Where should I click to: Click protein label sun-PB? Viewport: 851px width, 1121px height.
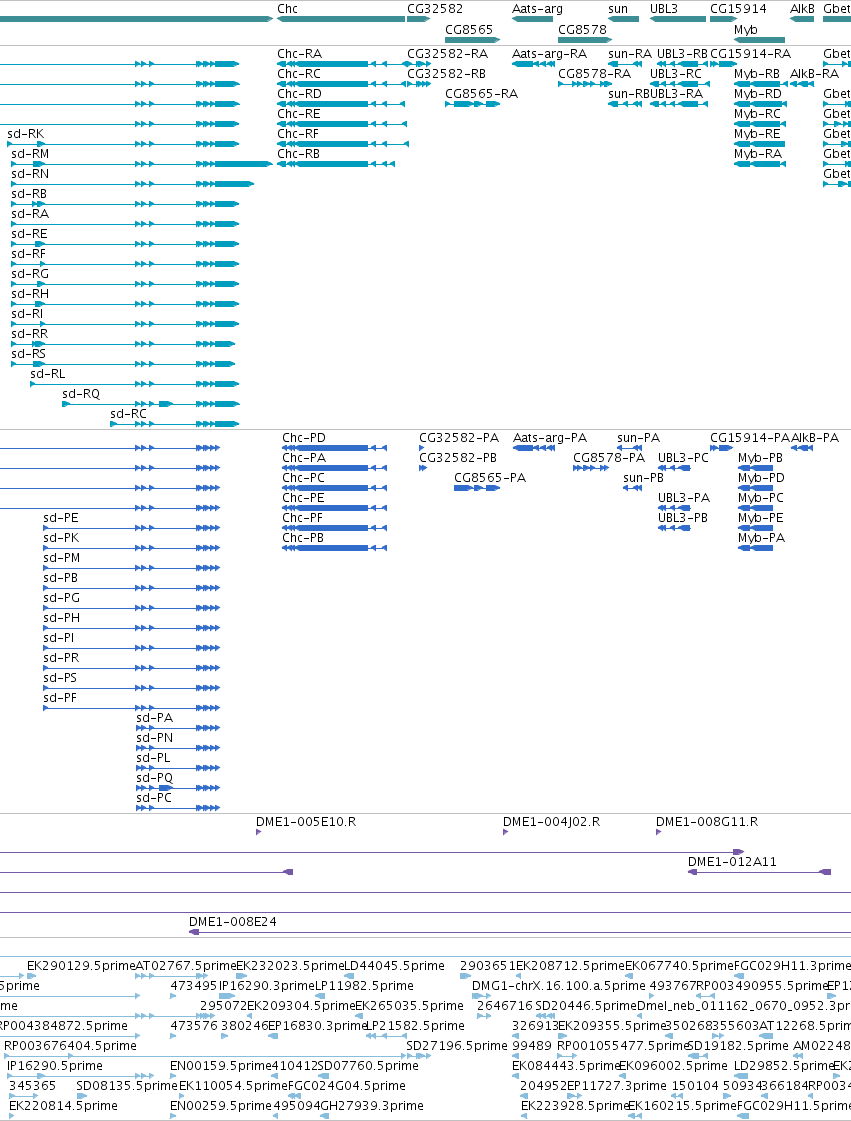(x=644, y=478)
